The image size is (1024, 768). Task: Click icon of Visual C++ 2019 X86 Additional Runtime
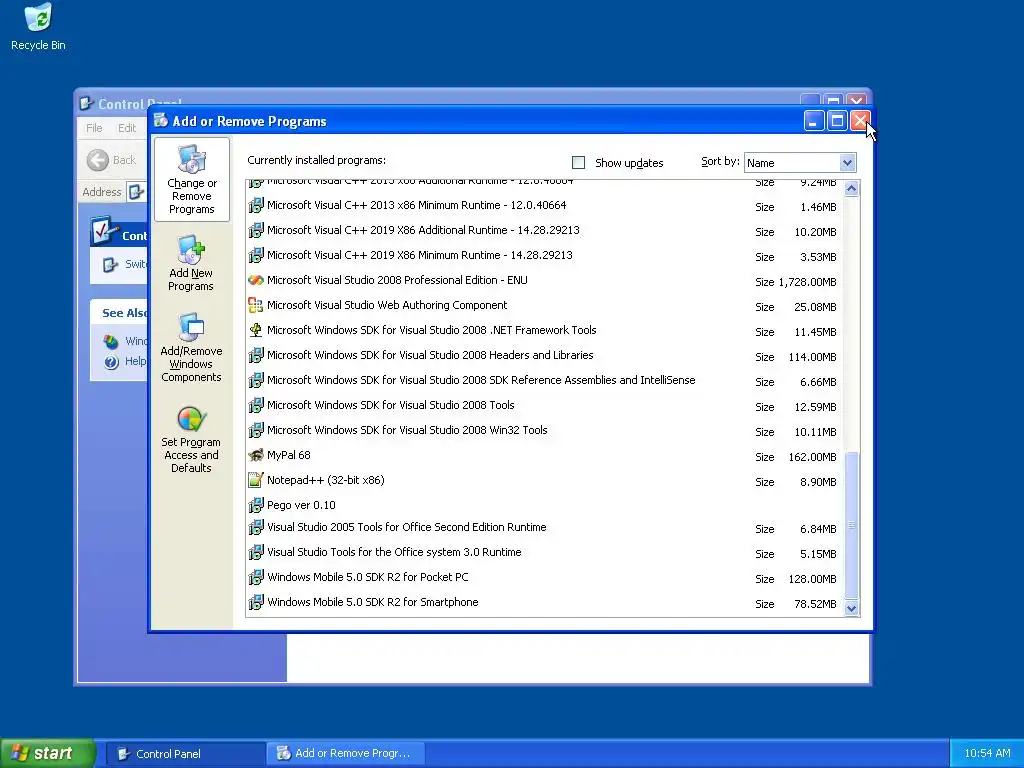(x=256, y=231)
